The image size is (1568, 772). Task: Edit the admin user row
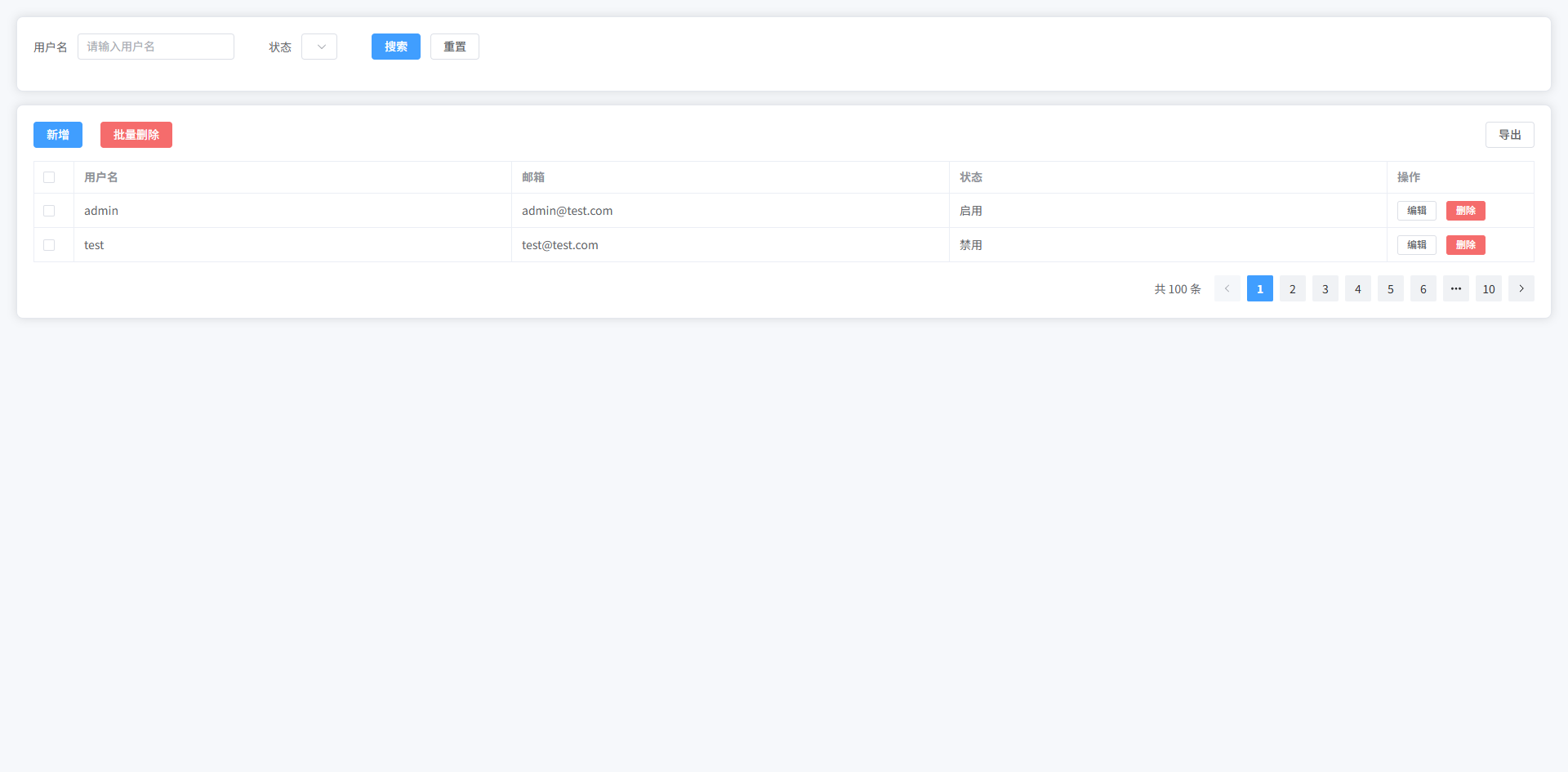[x=1416, y=211]
